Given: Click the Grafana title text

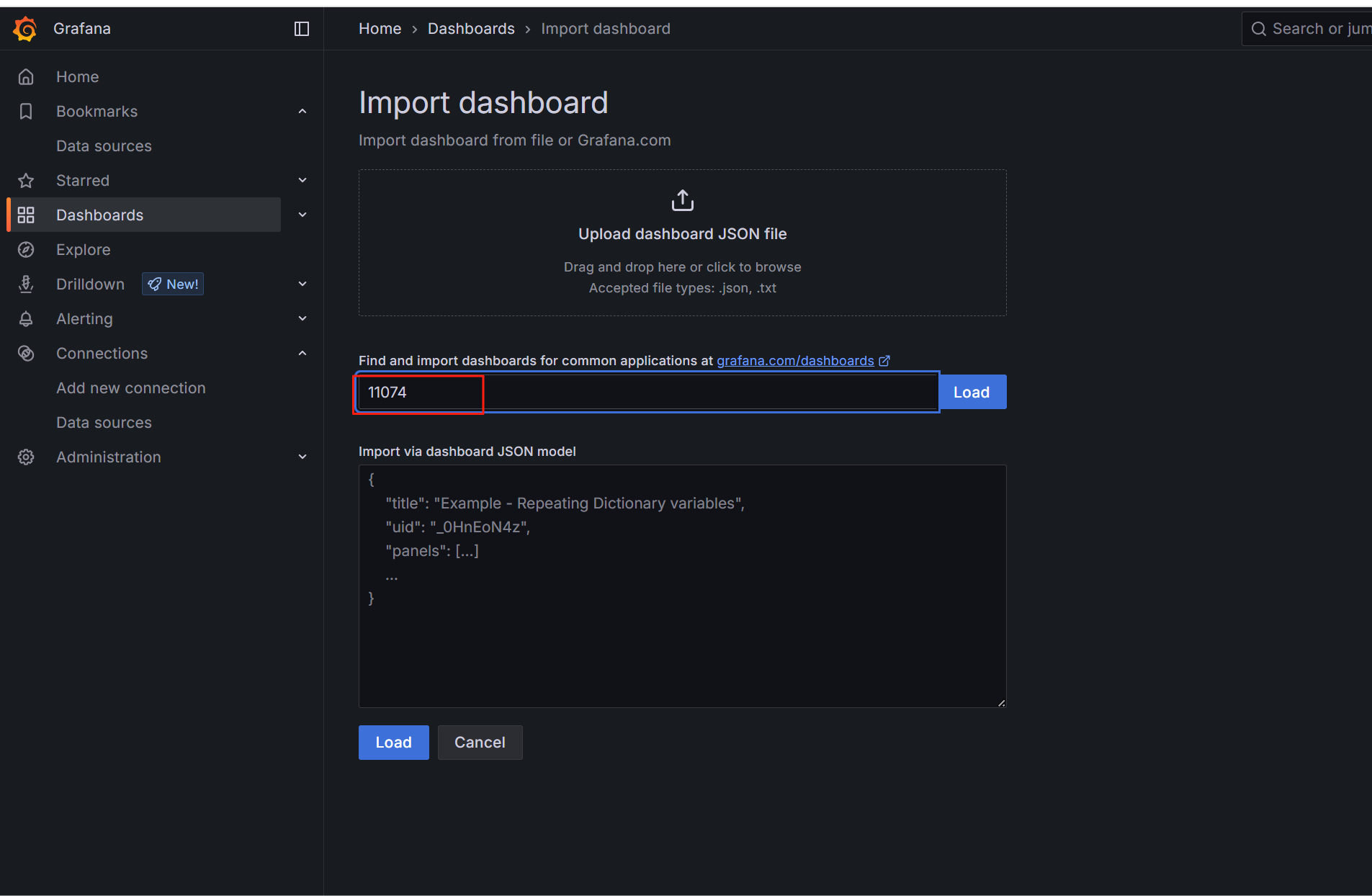Looking at the screenshot, I should pos(82,29).
